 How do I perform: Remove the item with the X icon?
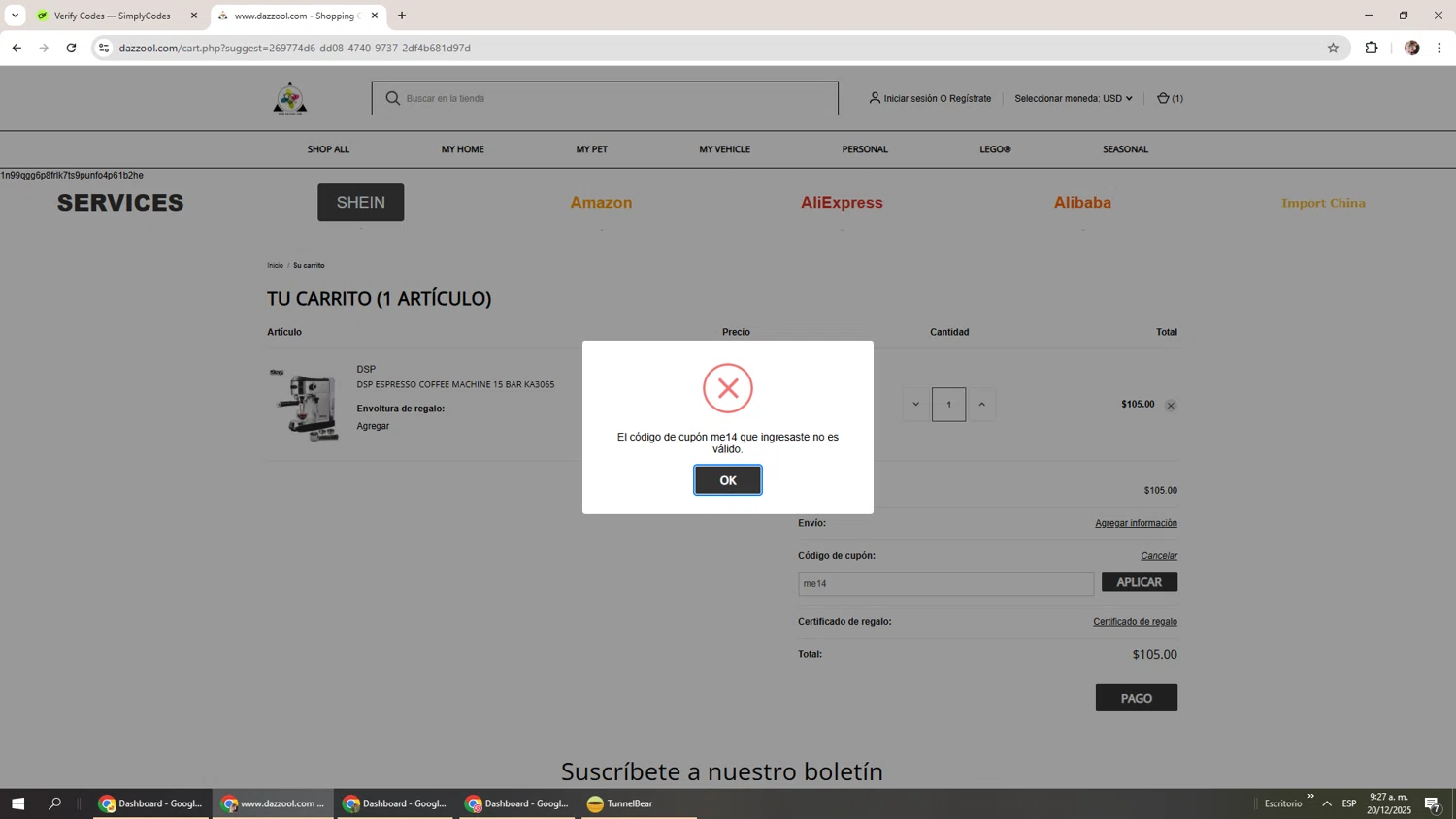coord(1171,406)
